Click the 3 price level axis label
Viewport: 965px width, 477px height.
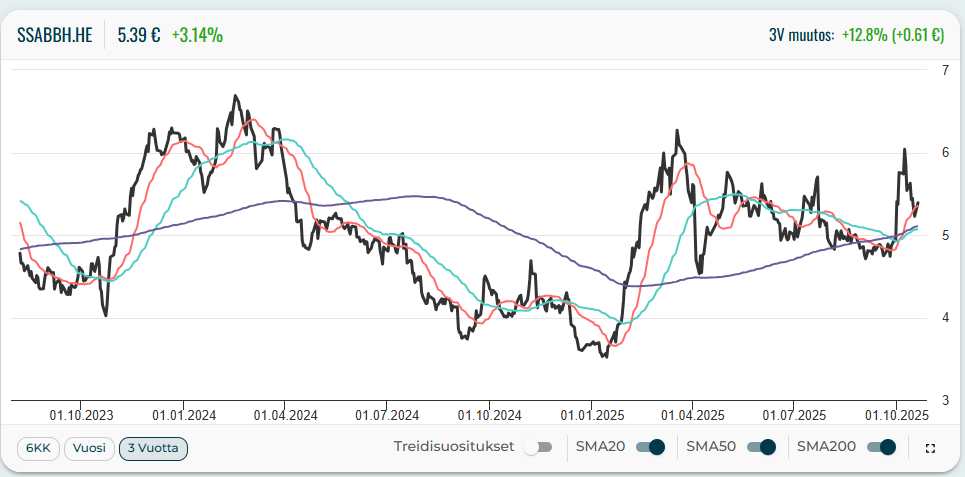pyautogui.click(x=945, y=400)
